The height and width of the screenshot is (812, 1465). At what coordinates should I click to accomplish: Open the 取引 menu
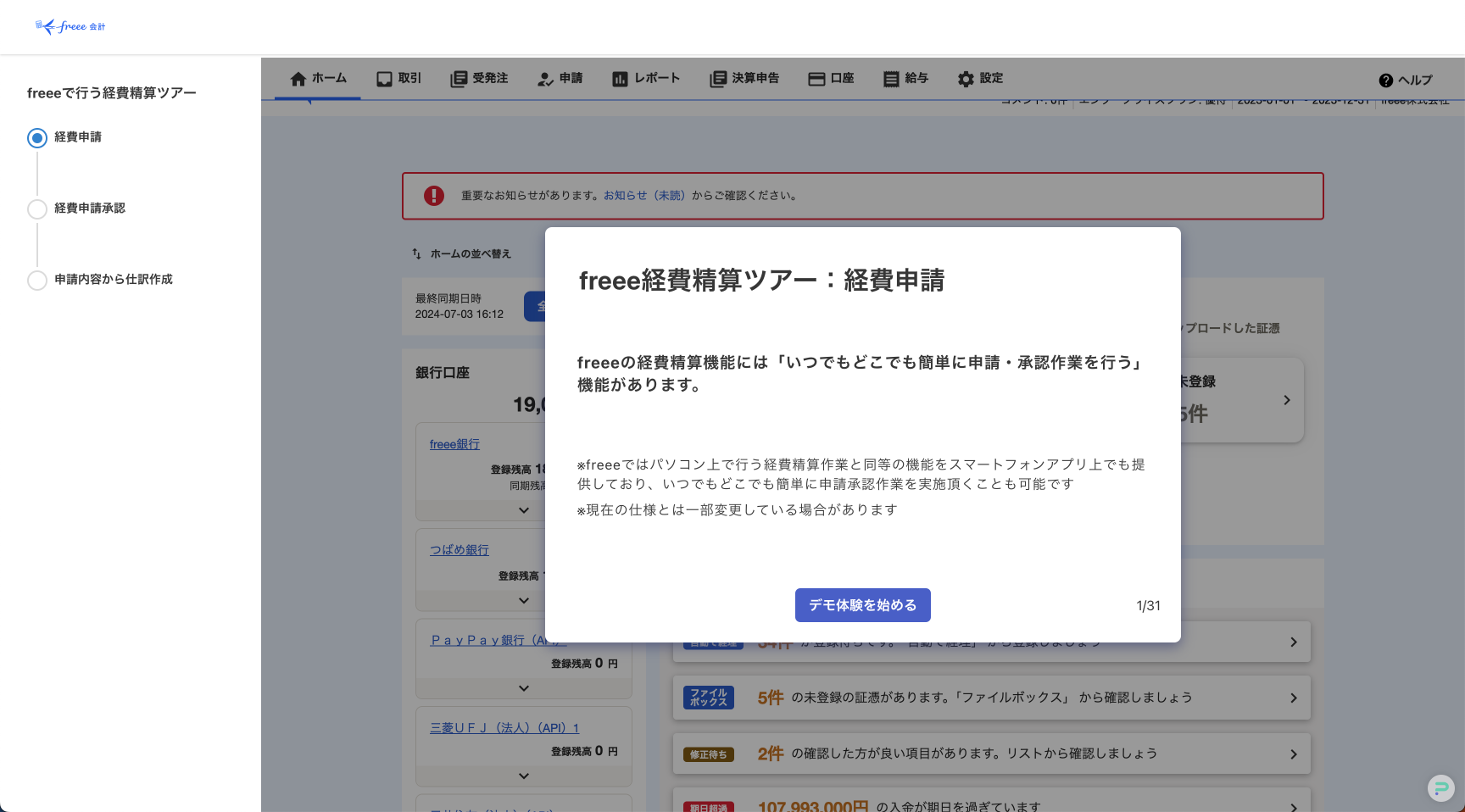click(x=399, y=79)
